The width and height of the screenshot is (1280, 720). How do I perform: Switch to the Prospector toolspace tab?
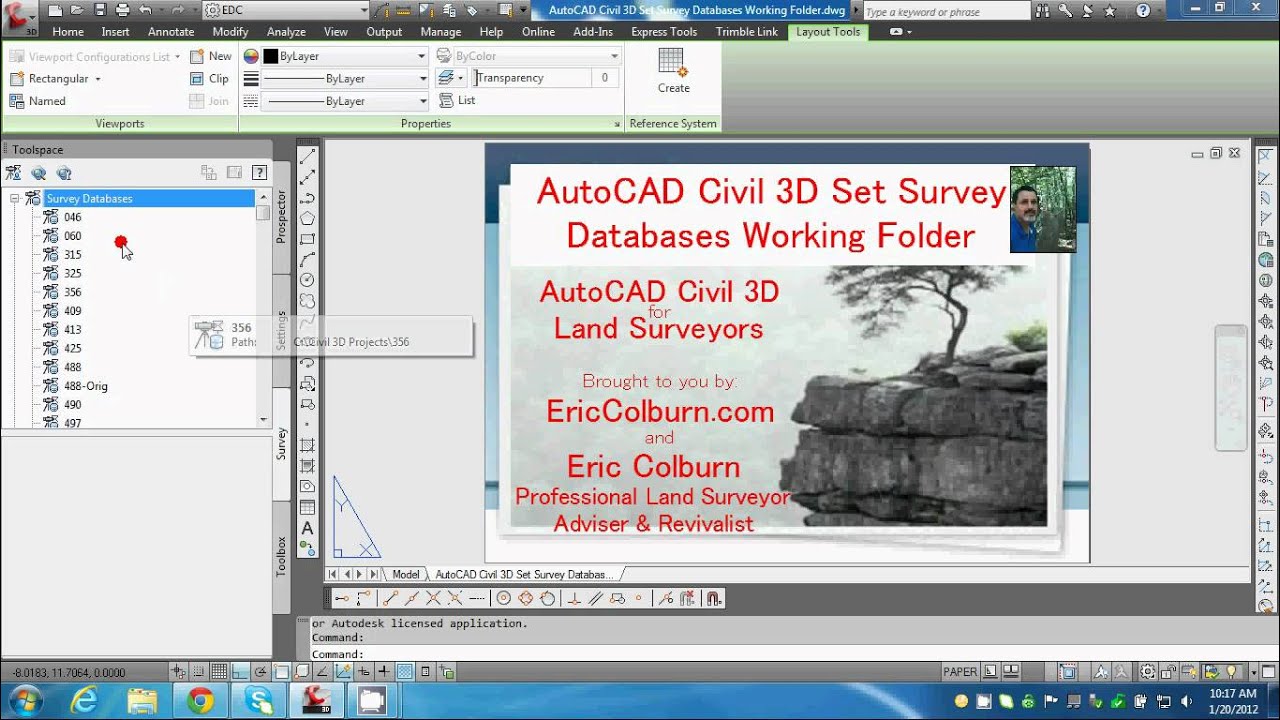281,217
